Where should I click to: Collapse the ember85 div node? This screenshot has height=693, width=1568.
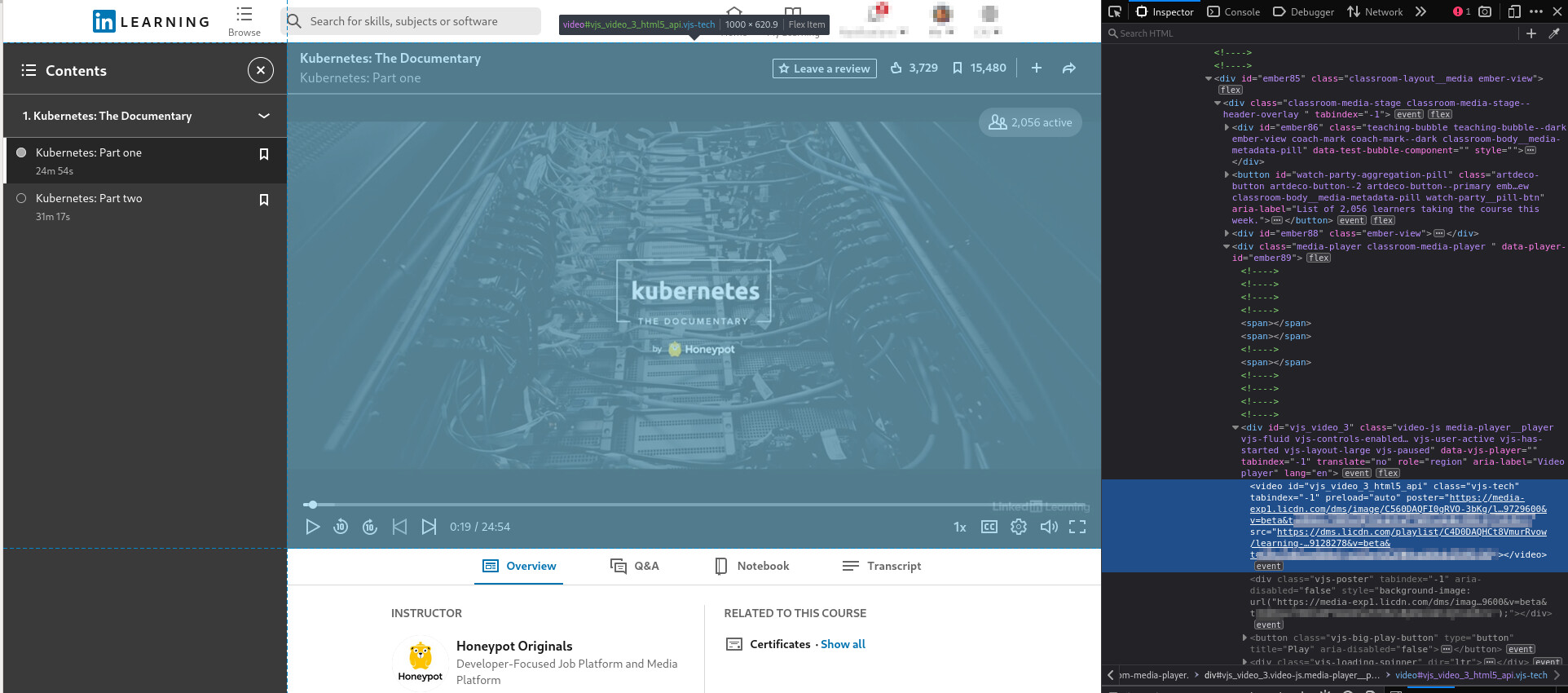[1209, 78]
